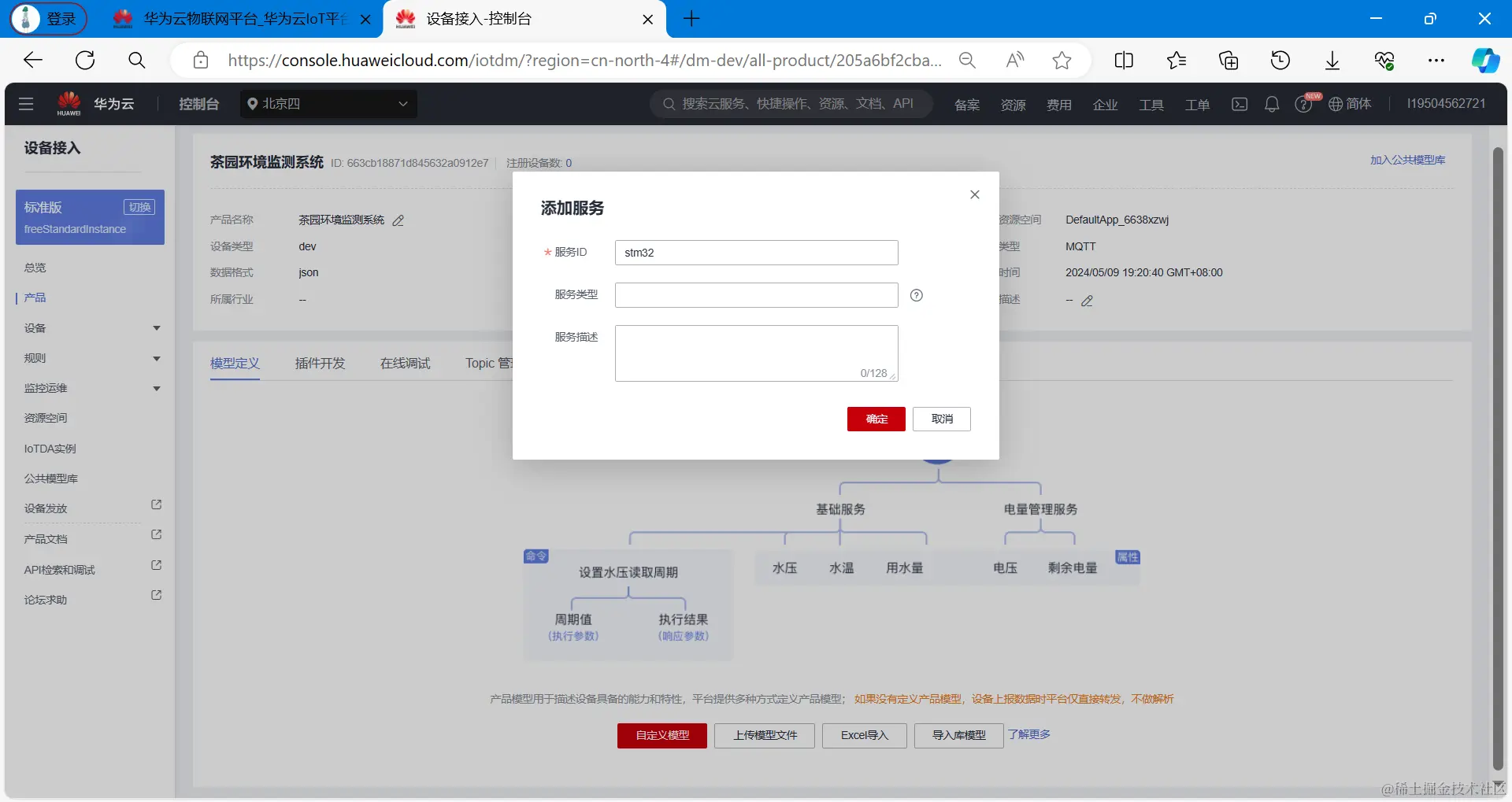1512x802 pixels.
Task: Show help tooltip for 服务类型
Action: [x=917, y=295]
